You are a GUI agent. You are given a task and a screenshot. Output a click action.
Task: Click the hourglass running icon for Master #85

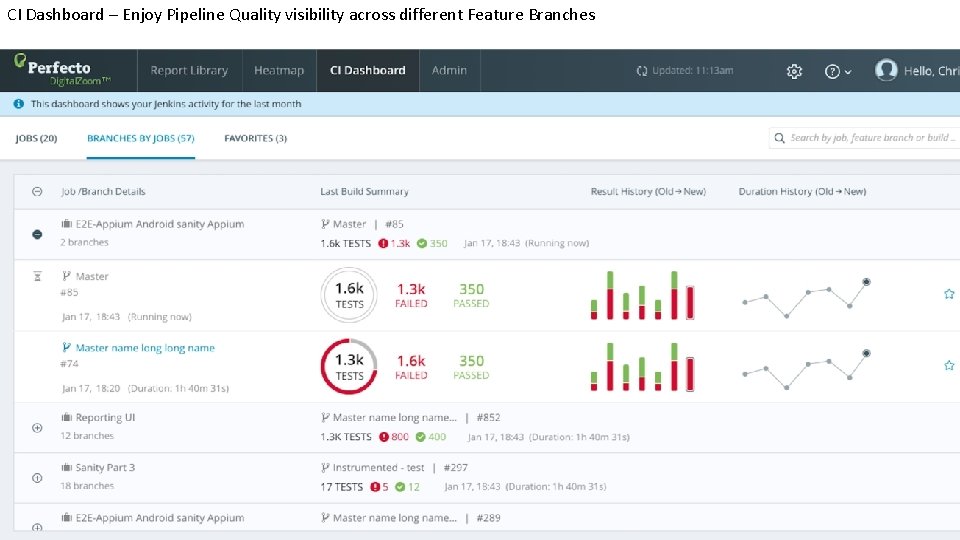(37, 277)
